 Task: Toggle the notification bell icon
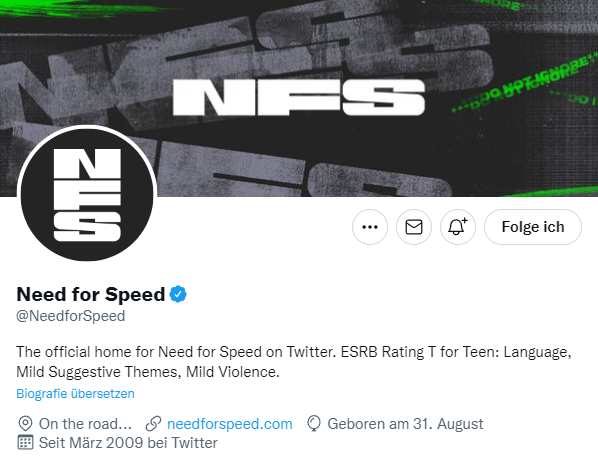pos(458,227)
